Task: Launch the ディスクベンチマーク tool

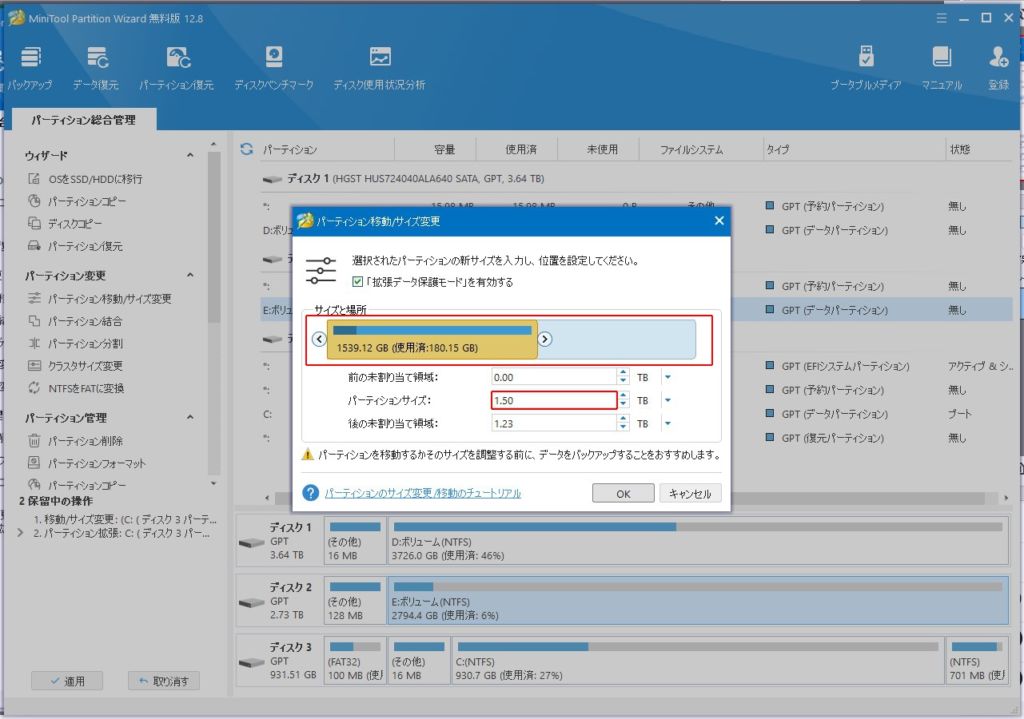Action: tap(273, 58)
